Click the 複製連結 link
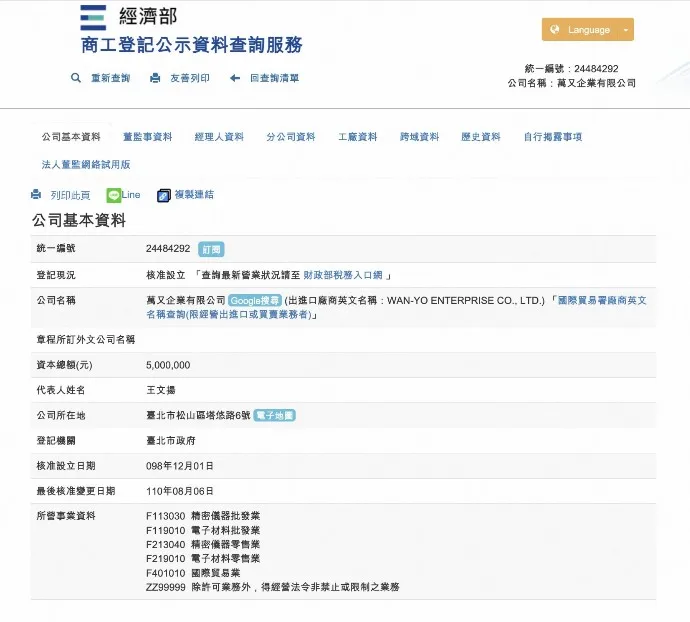Image resolution: width=690 pixels, height=622 pixels. pyautogui.click(x=194, y=195)
